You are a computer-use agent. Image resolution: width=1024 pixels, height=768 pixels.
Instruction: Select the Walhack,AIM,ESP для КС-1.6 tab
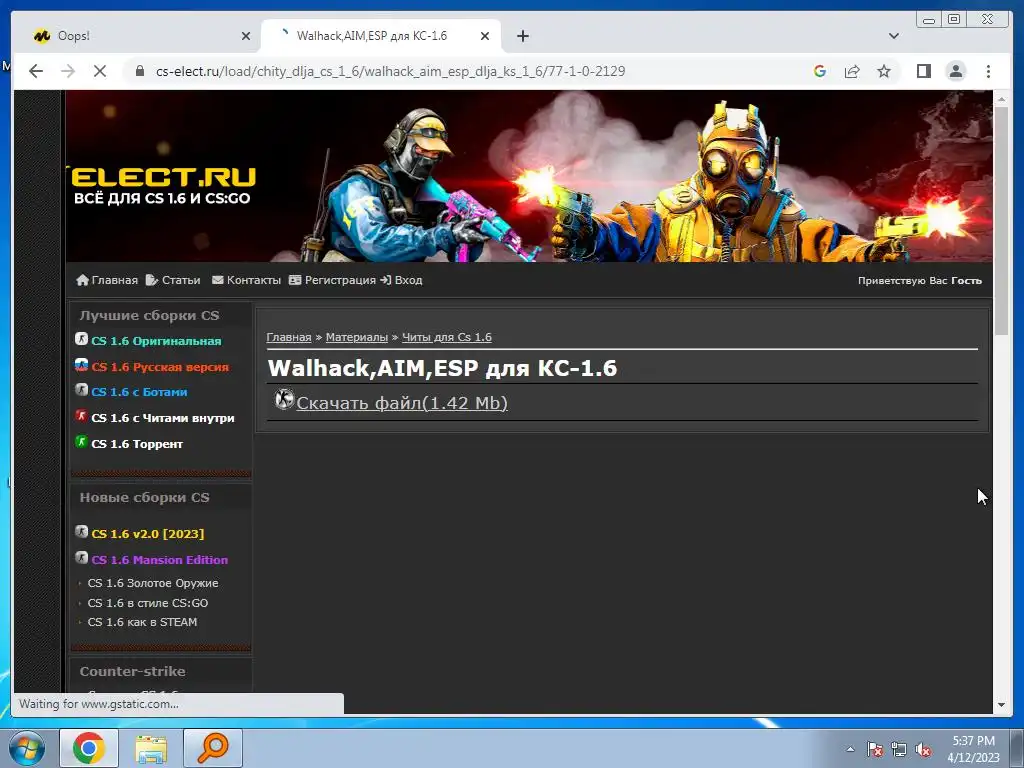[381, 36]
